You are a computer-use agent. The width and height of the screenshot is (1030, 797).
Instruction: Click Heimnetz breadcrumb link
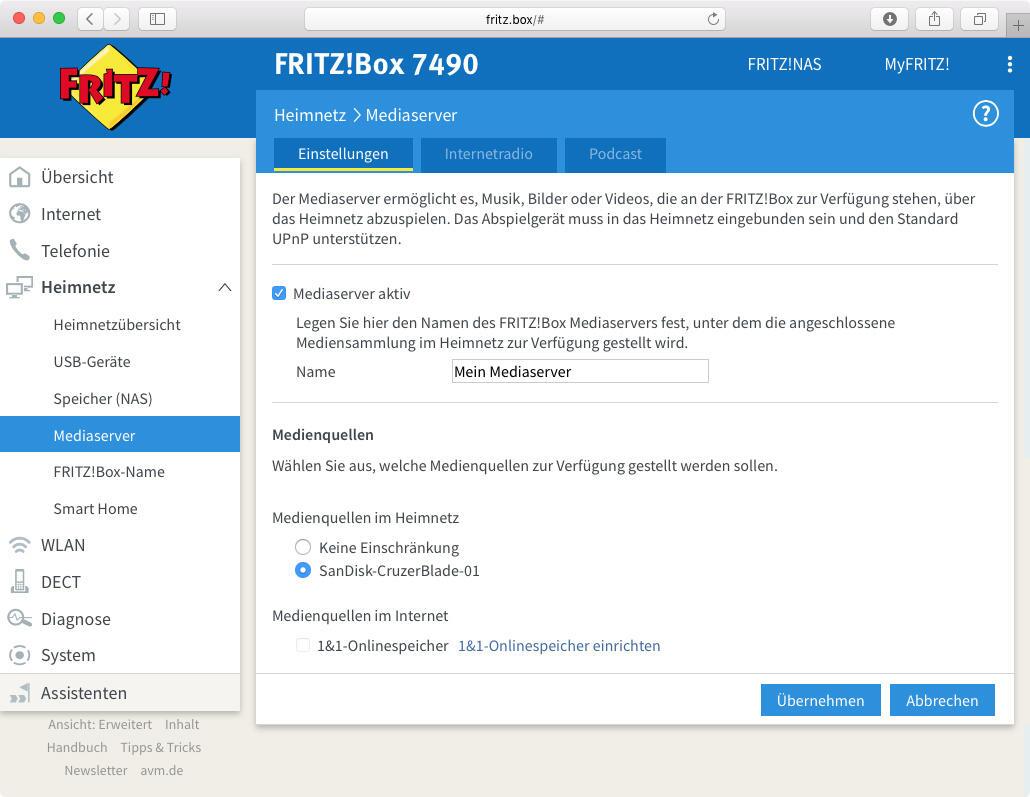310,115
